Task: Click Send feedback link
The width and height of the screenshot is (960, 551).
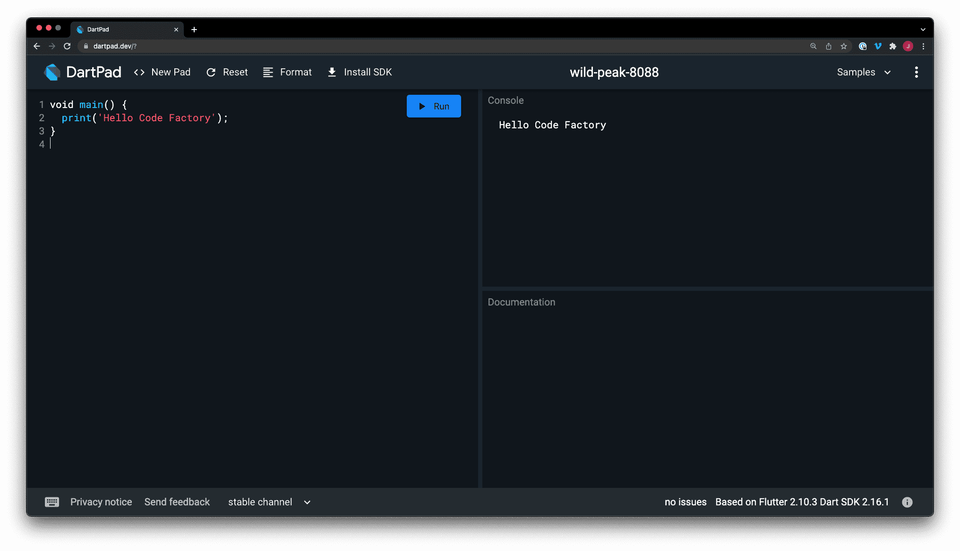Action: 177,502
